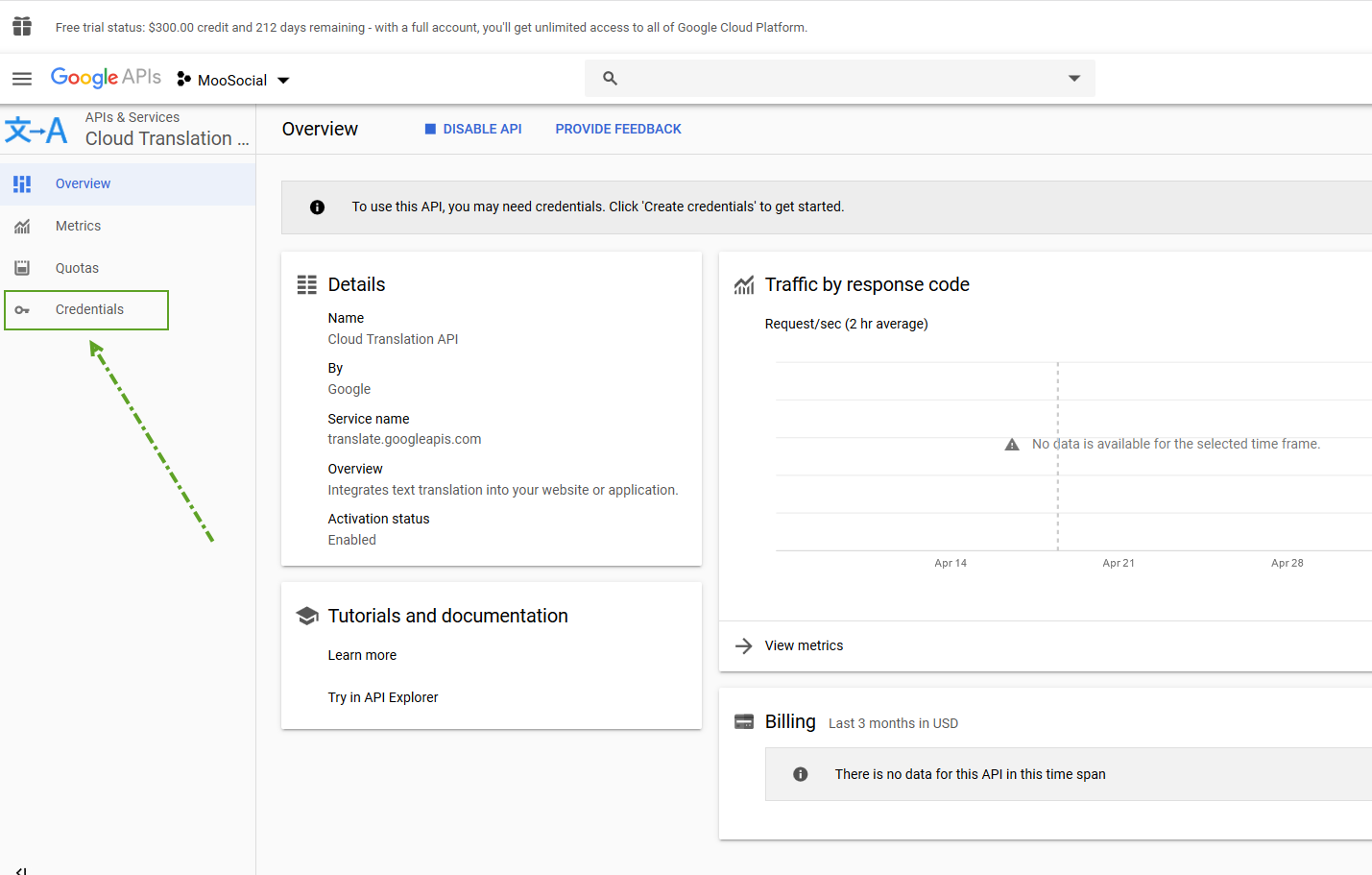1372x875 pixels.
Task: Click the graduation cap tutorials icon
Action: point(307,616)
